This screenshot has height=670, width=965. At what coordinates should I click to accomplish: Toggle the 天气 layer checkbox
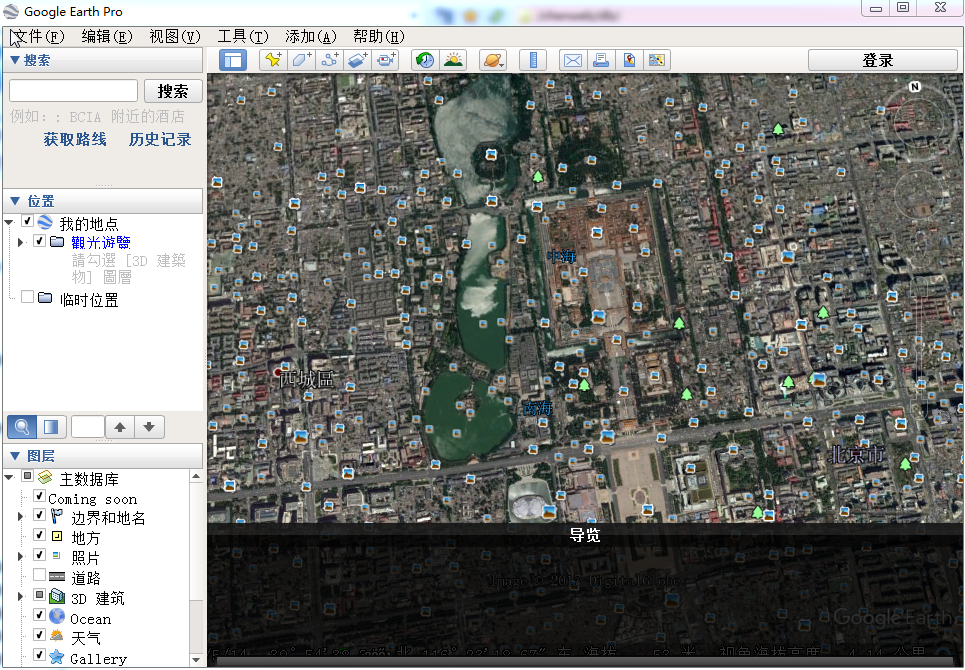point(39,634)
